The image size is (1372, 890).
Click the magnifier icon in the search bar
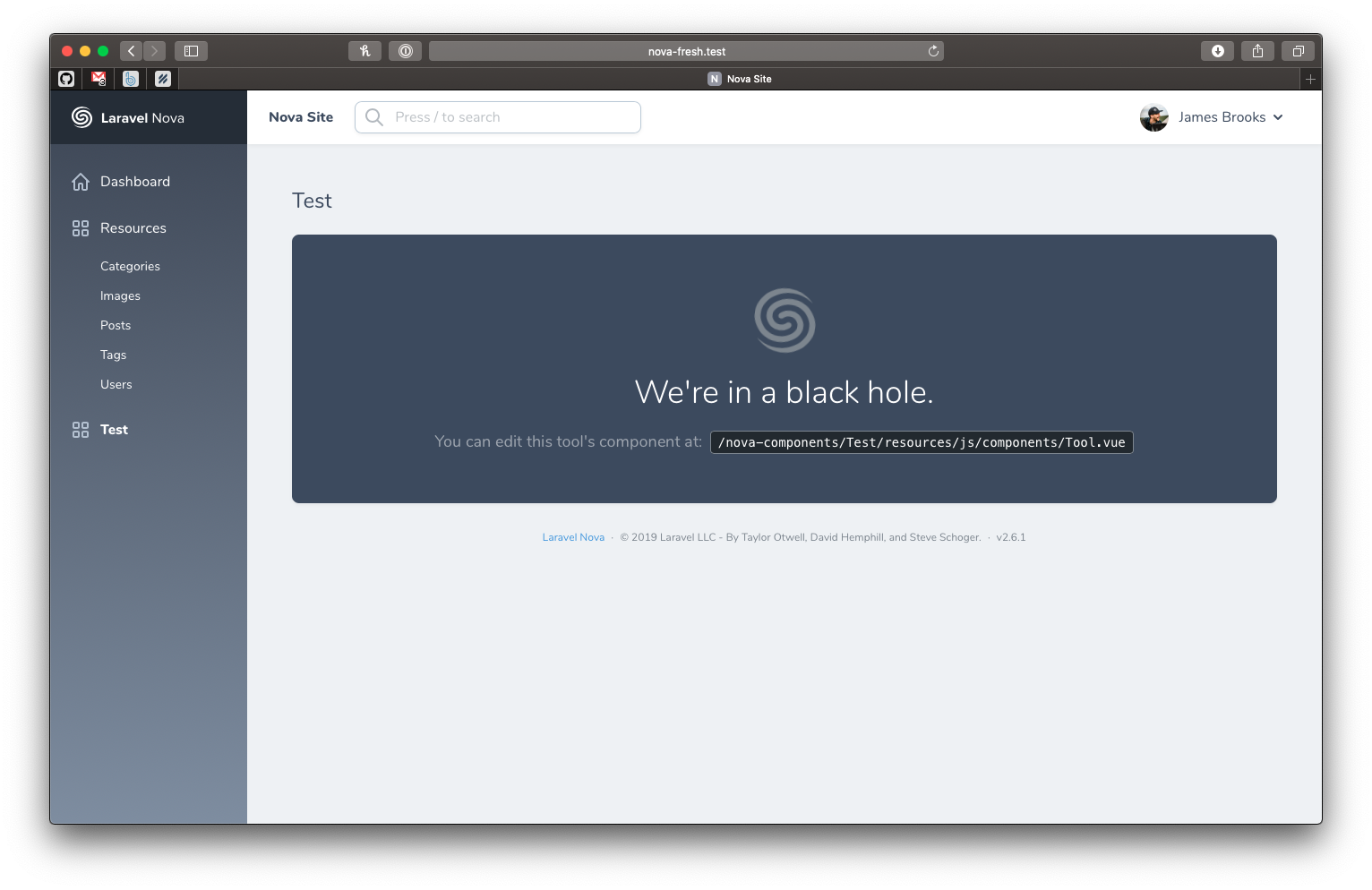[373, 117]
